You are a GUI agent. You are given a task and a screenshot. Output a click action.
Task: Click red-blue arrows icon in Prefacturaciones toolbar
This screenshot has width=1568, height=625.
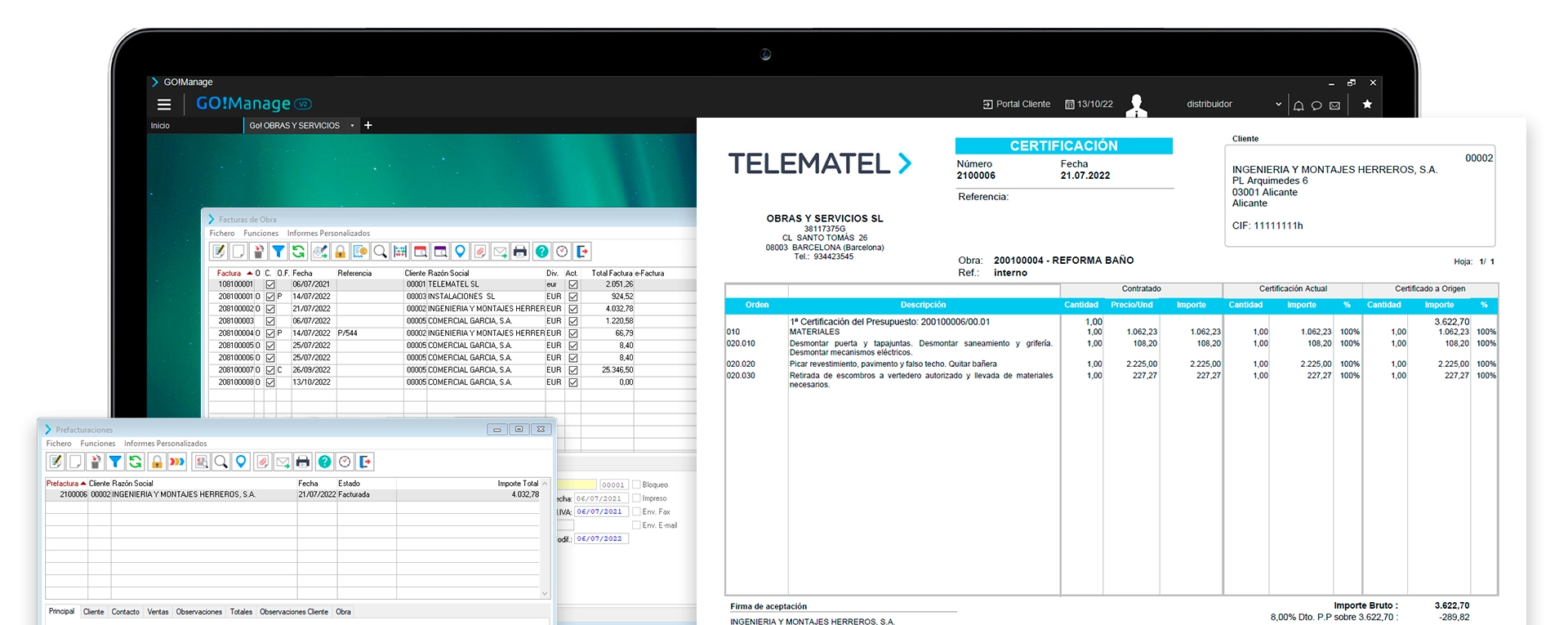pos(177,462)
